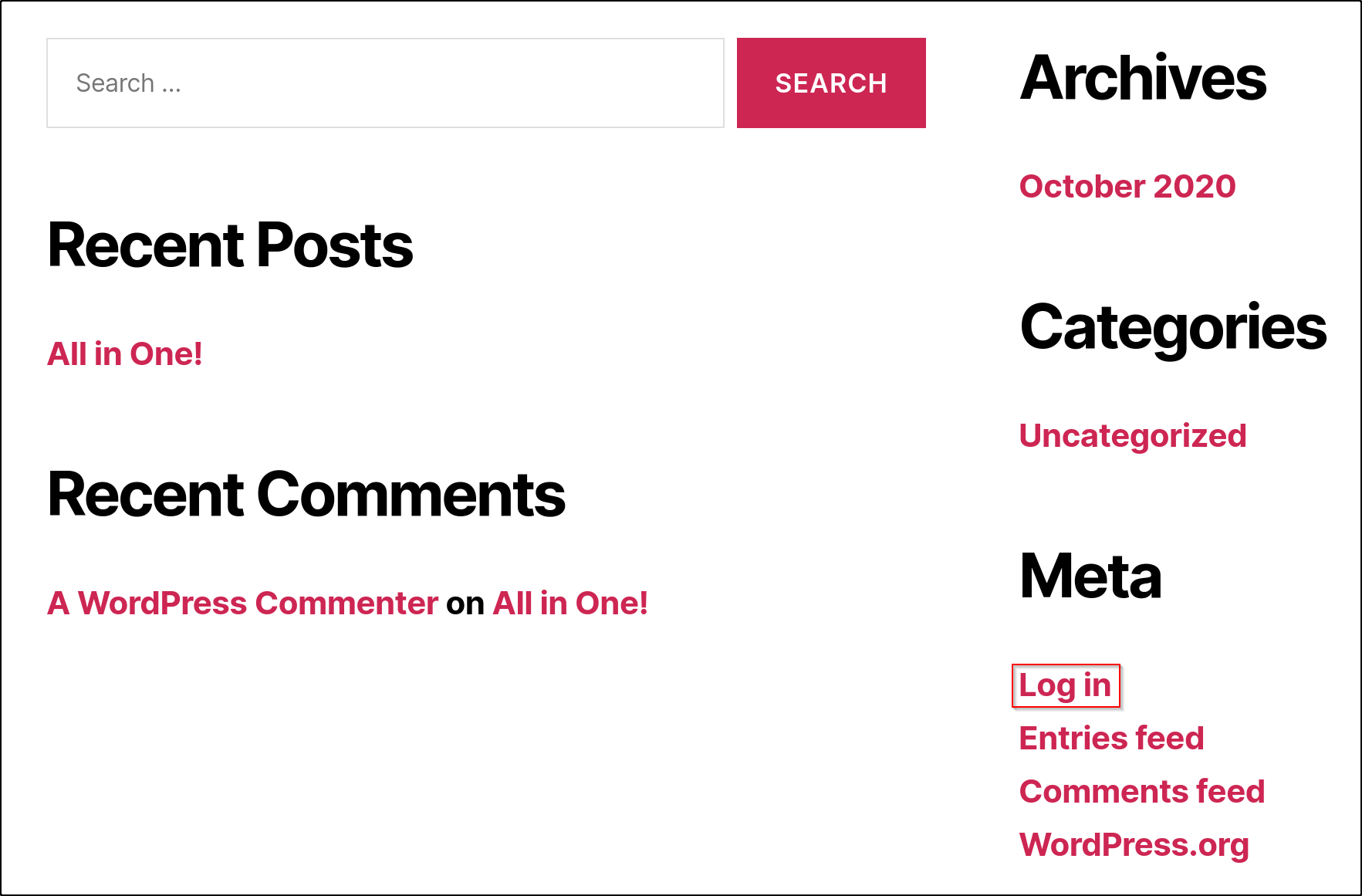Click the Categories heading

coord(1173,327)
